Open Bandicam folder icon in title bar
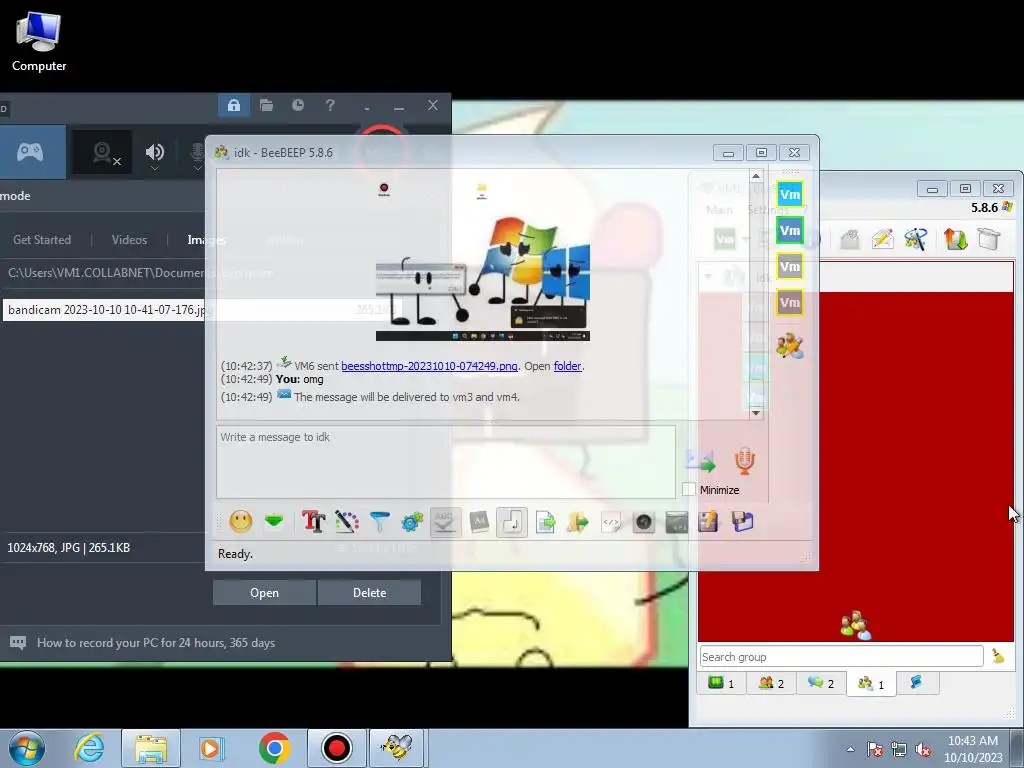This screenshot has width=1024, height=768. click(x=266, y=105)
